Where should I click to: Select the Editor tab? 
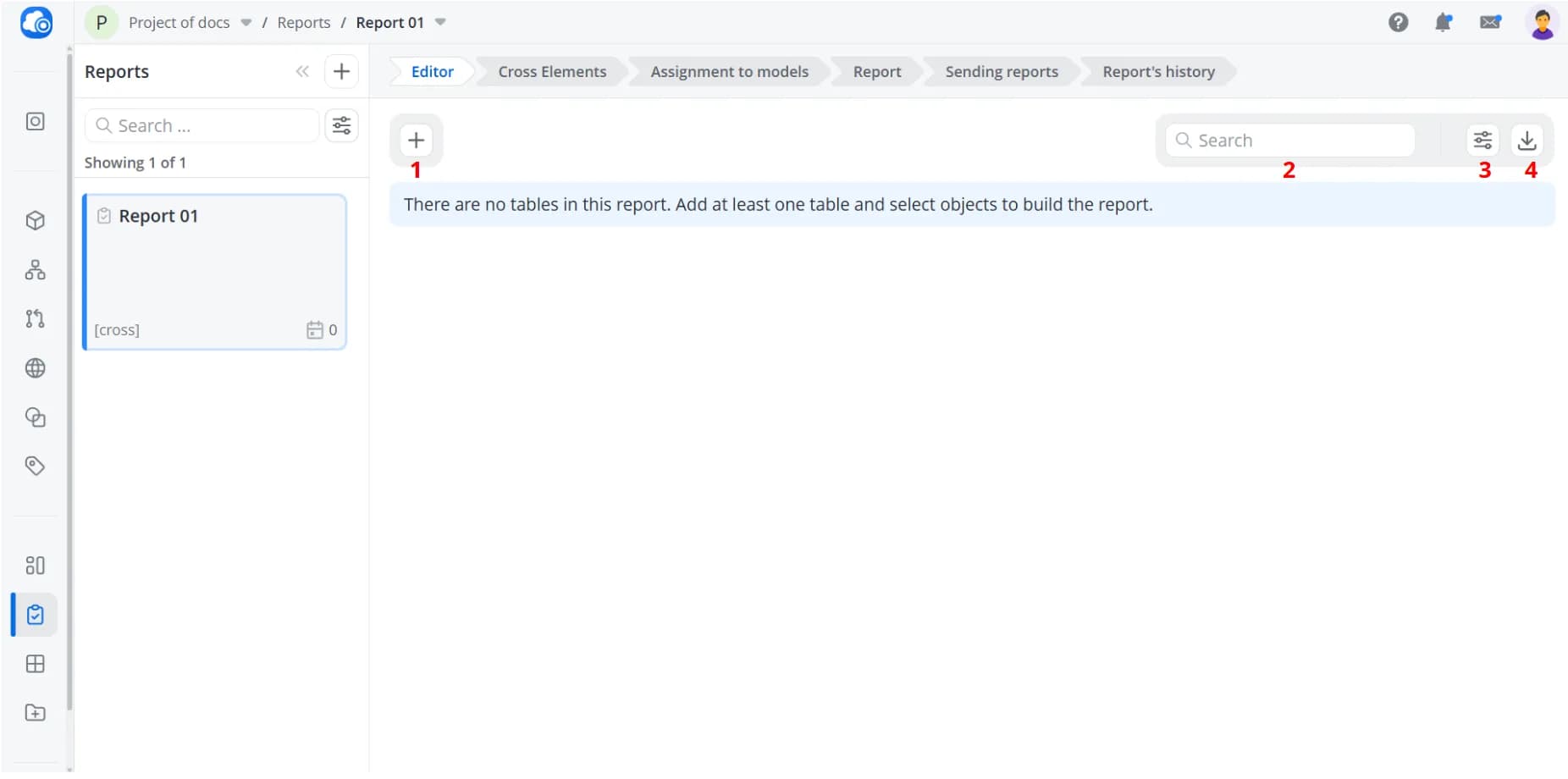(x=432, y=72)
